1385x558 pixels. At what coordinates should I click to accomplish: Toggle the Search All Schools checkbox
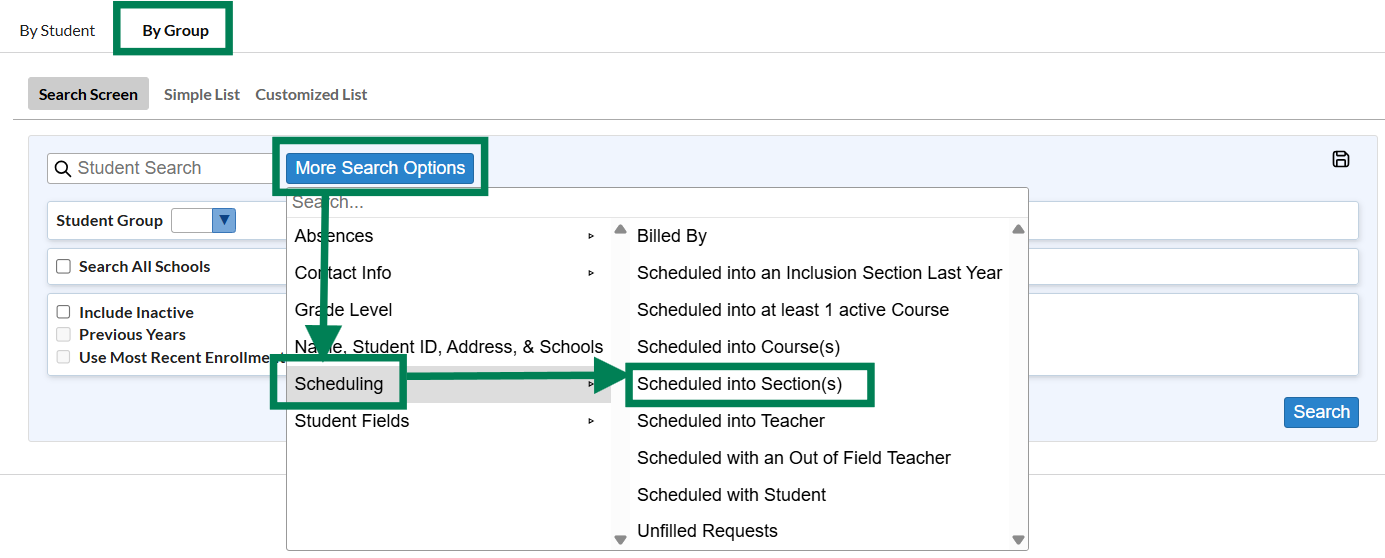pyautogui.click(x=63, y=267)
